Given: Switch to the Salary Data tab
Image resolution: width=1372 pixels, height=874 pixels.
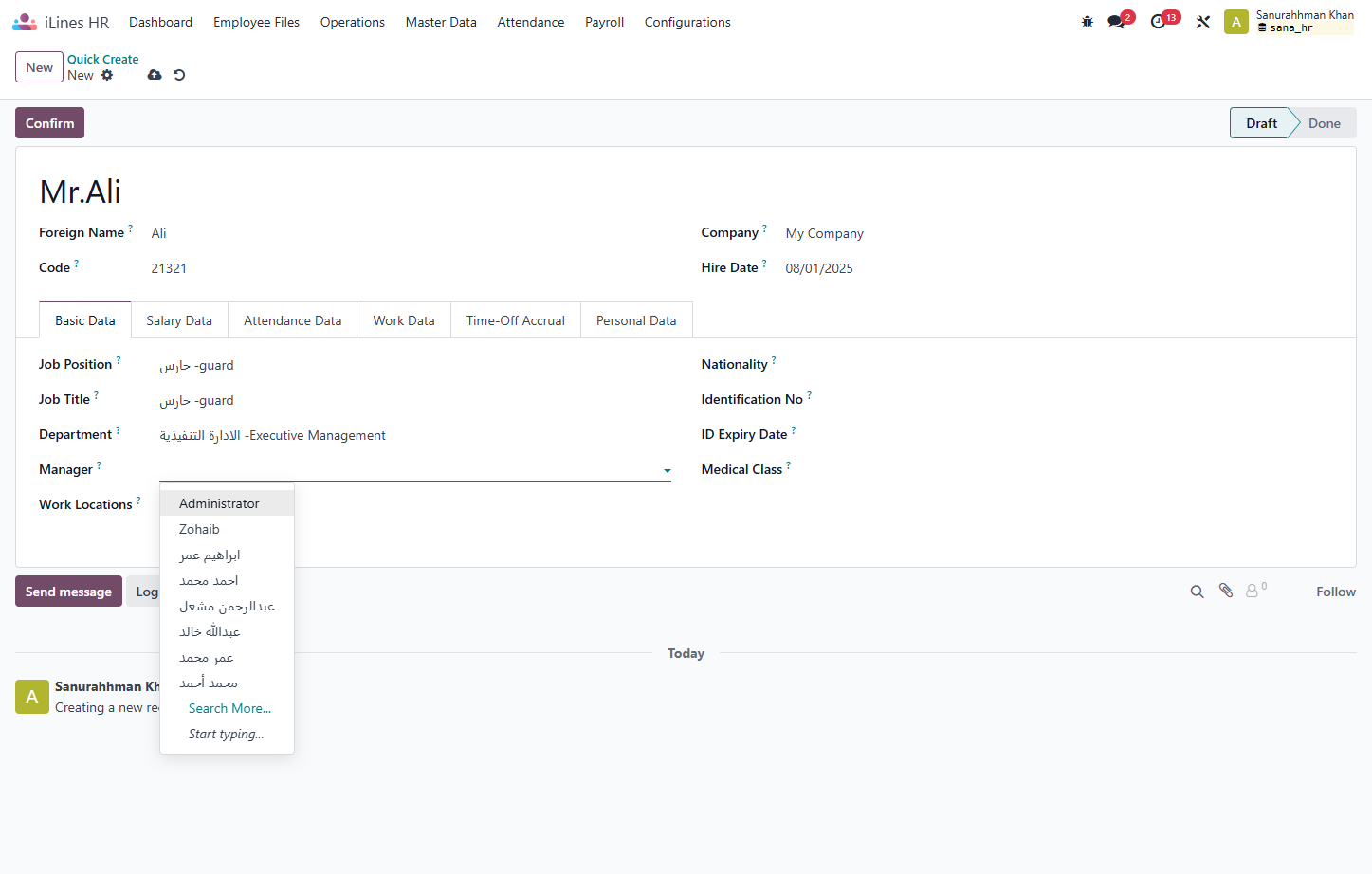Looking at the screenshot, I should 179,320.
